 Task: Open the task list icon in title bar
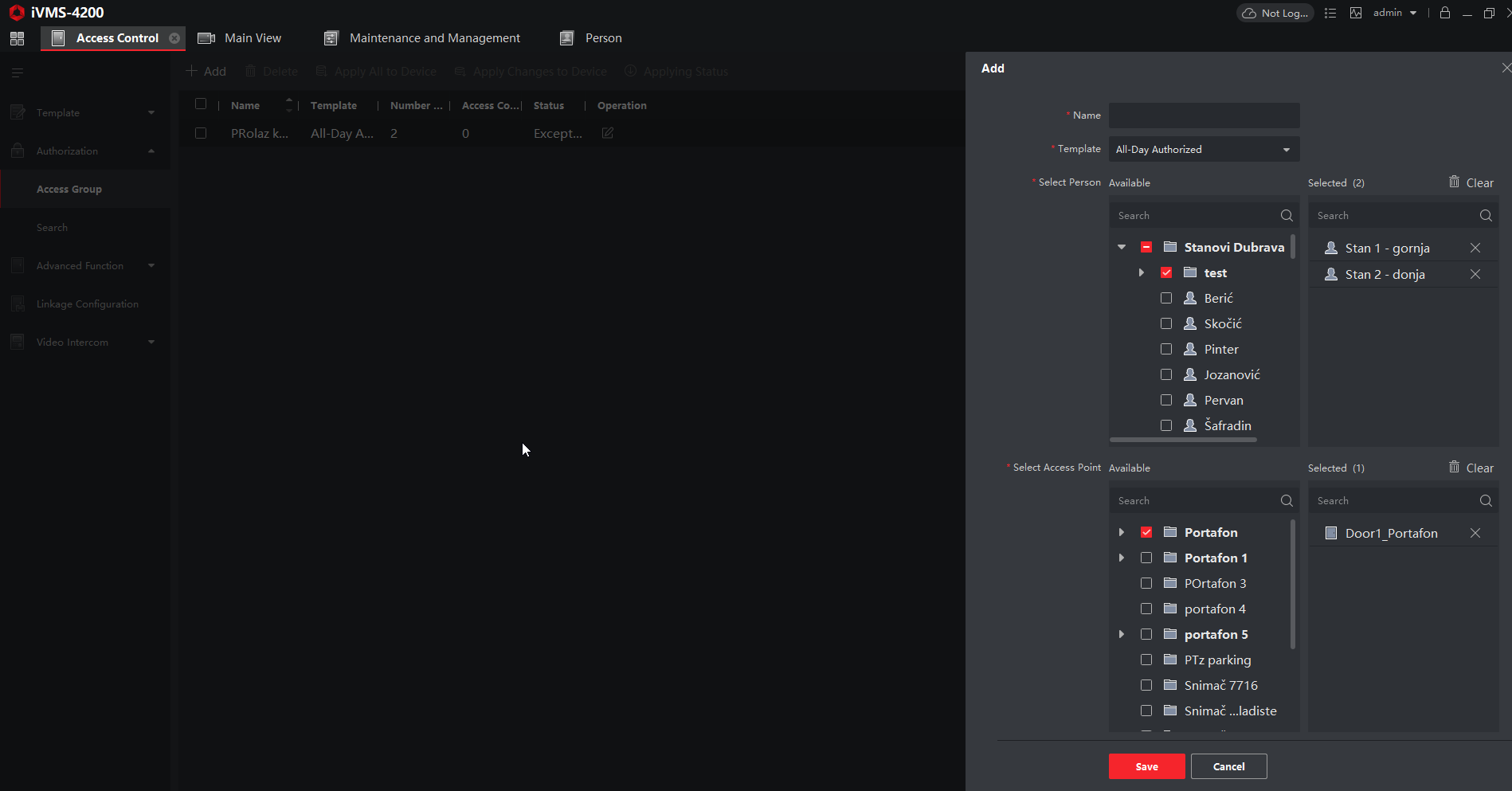[x=1330, y=13]
